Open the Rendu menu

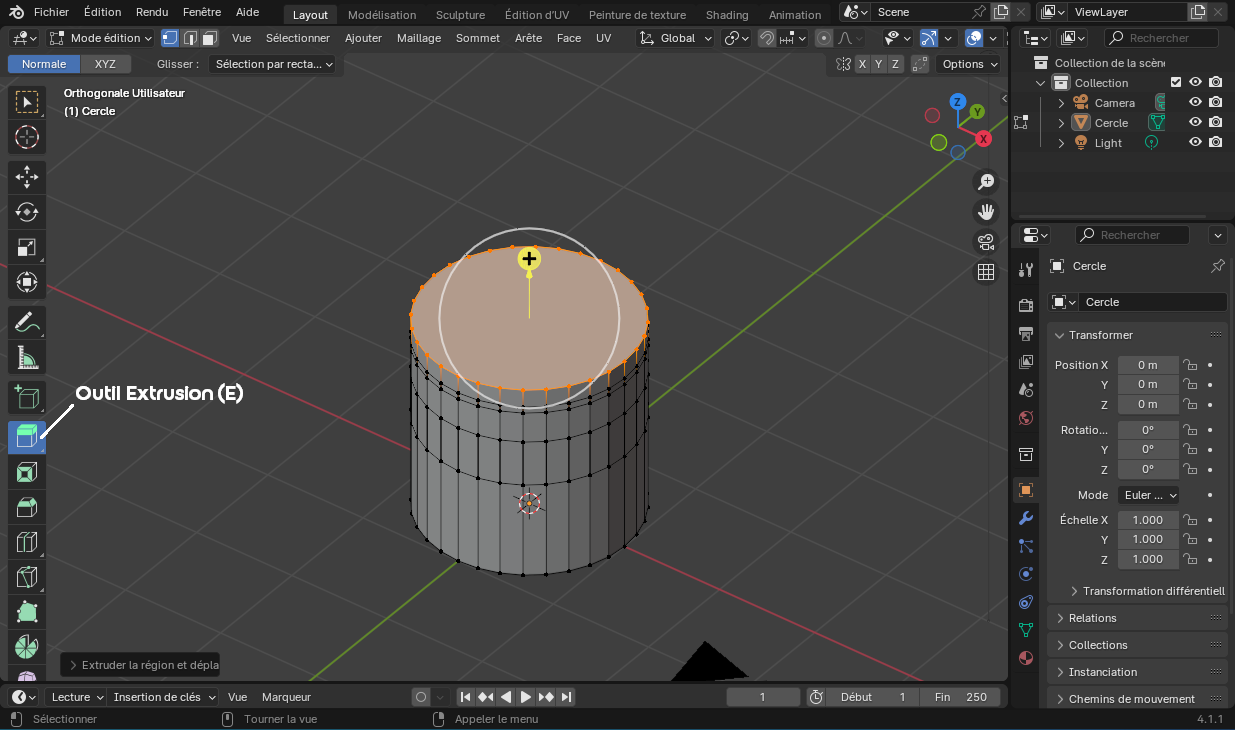tap(152, 13)
